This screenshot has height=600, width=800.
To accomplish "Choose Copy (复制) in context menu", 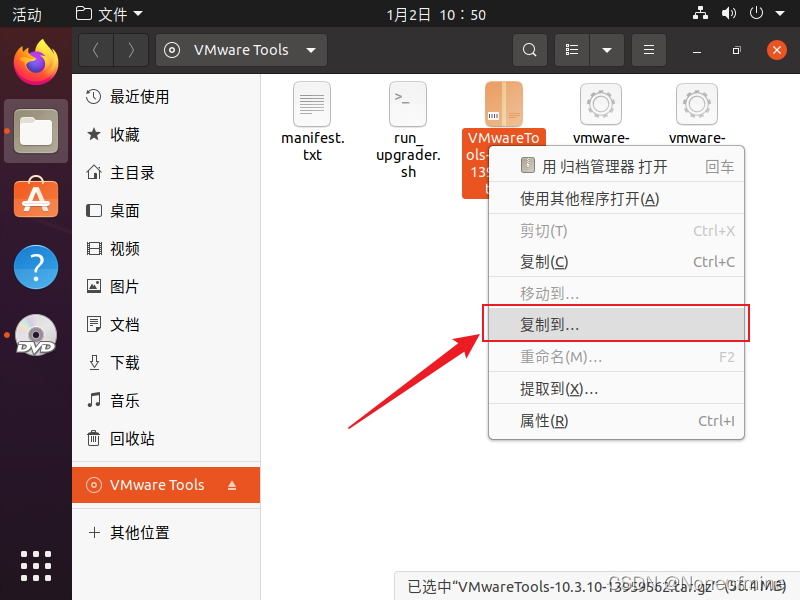I will 616,262.
